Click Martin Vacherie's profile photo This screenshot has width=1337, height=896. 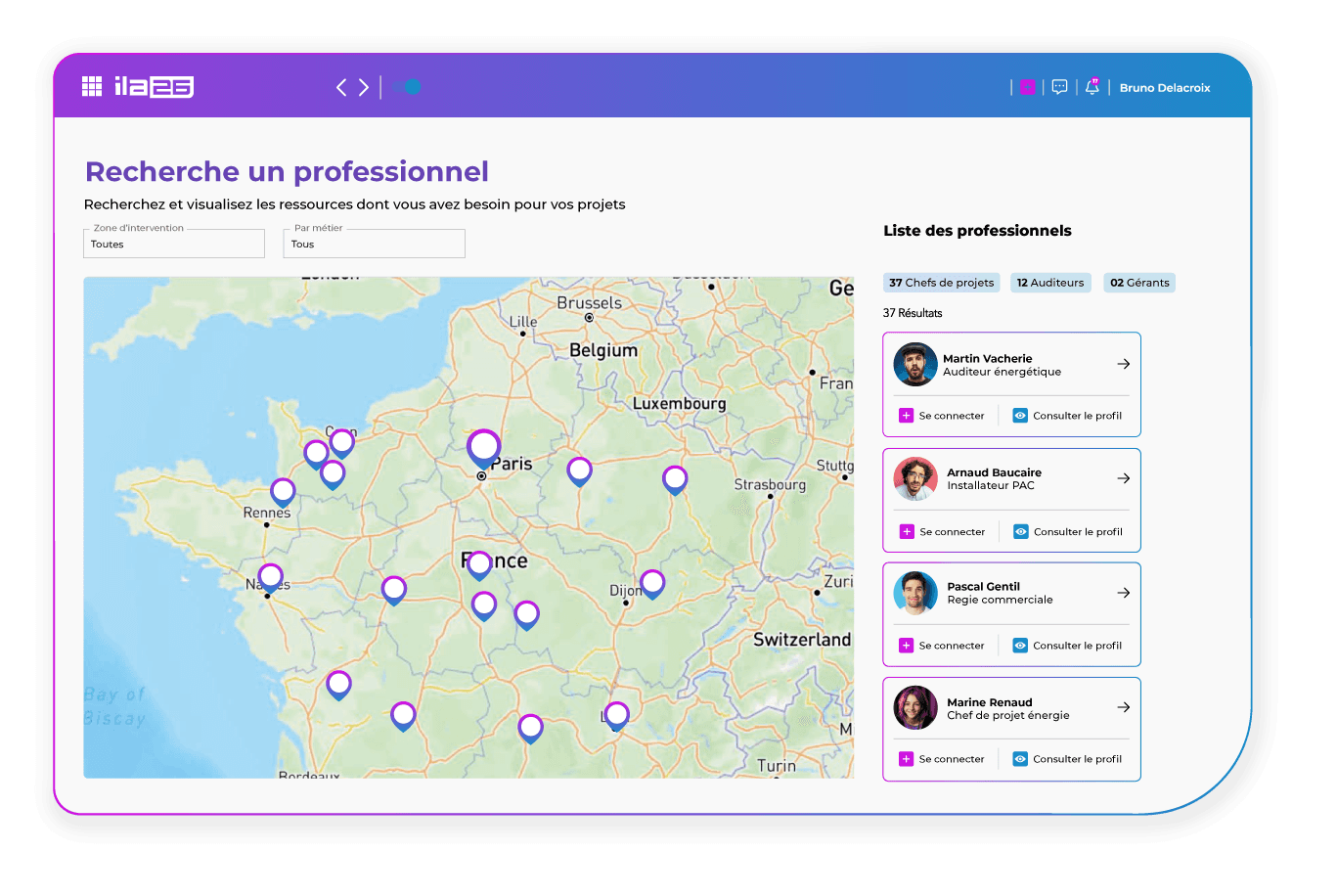[915, 364]
